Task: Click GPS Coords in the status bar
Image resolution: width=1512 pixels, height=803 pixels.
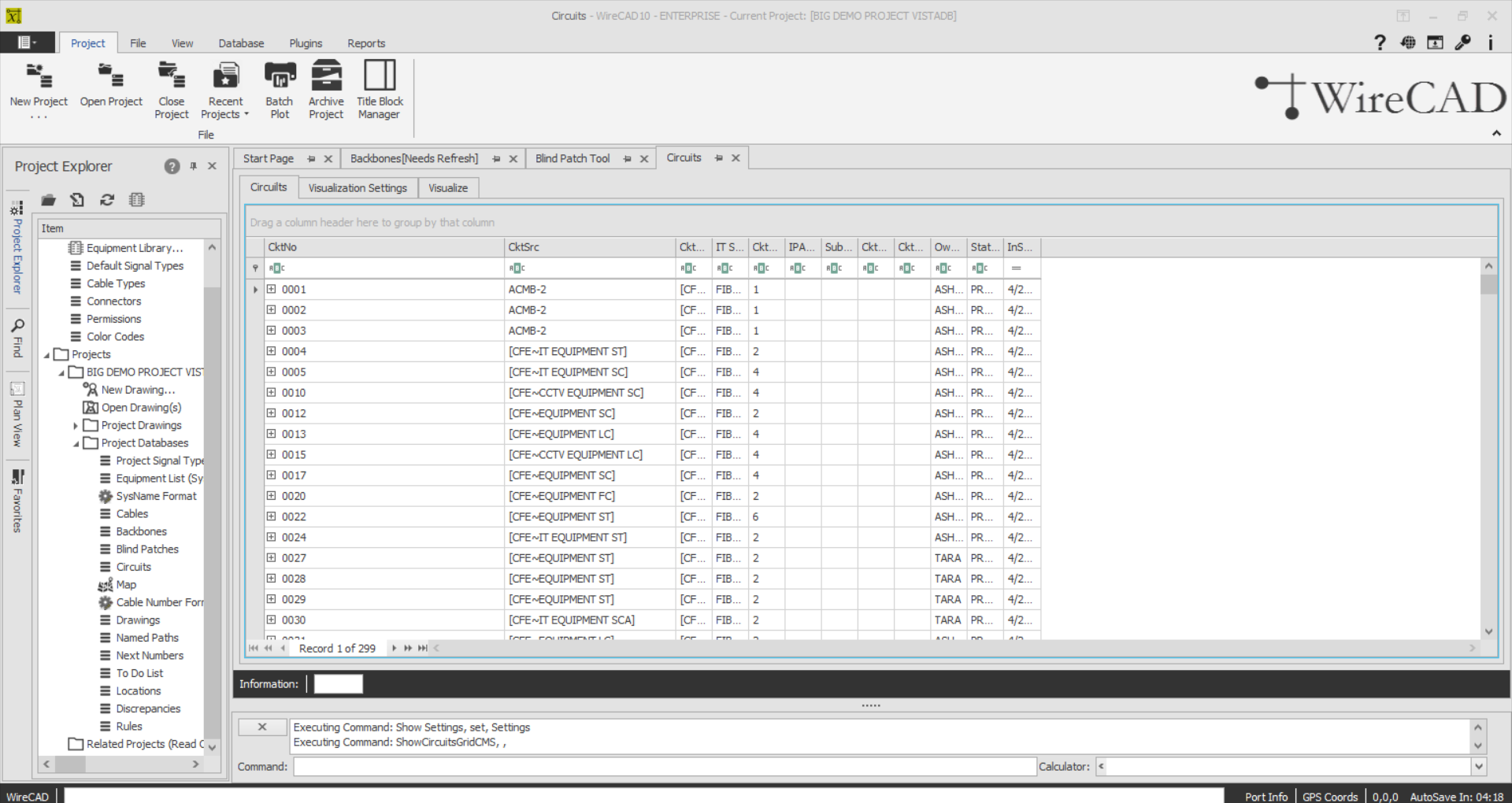Action: tap(1330, 797)
